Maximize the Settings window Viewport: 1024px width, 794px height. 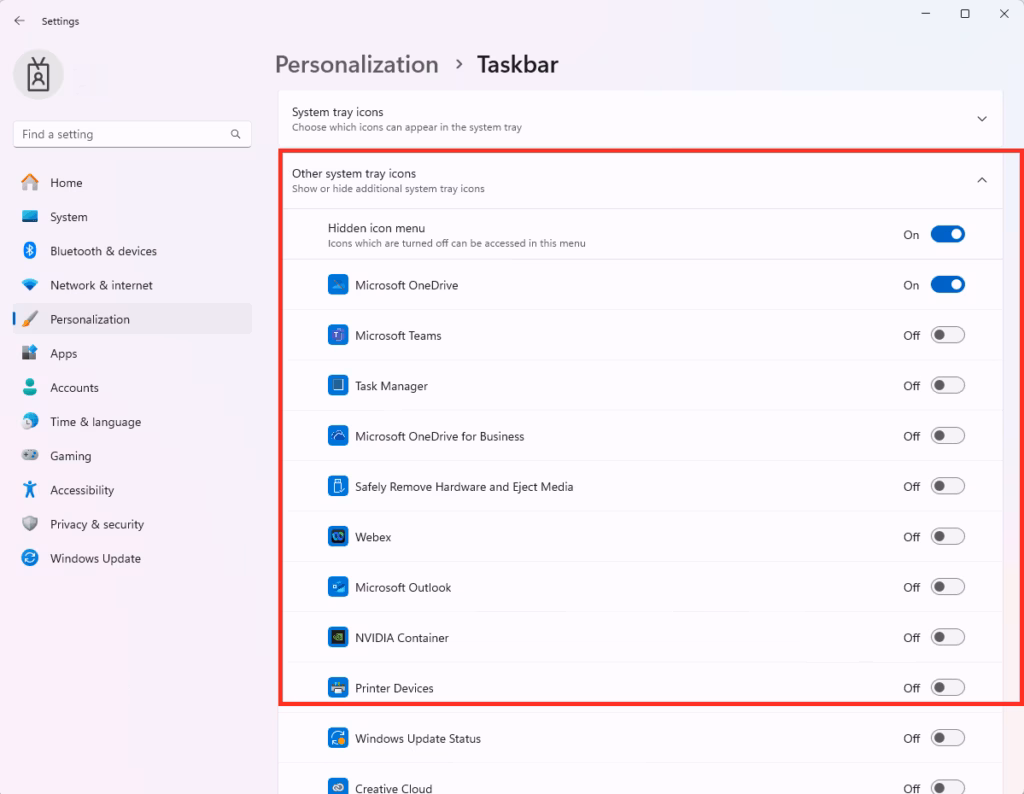965,14
